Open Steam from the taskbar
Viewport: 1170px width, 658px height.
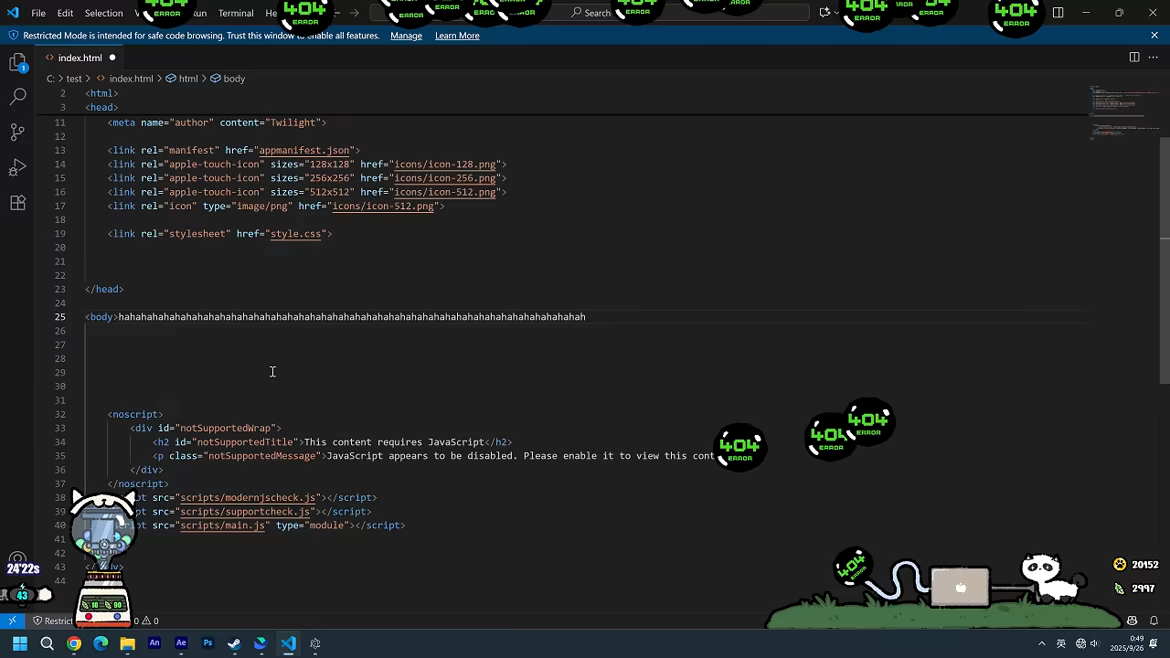234,643
